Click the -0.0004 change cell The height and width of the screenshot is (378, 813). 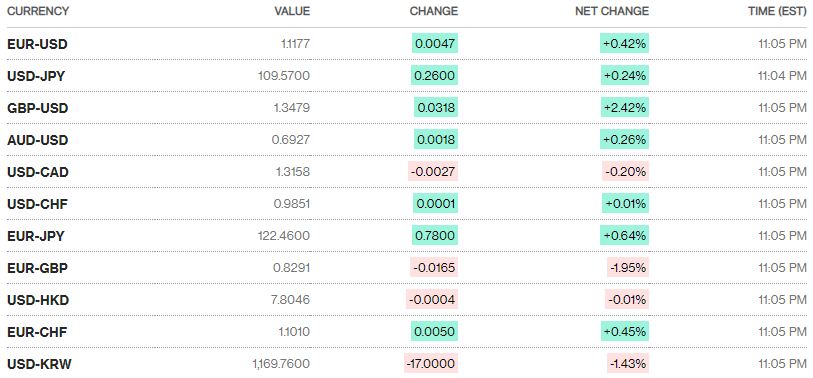coord(432,300)
